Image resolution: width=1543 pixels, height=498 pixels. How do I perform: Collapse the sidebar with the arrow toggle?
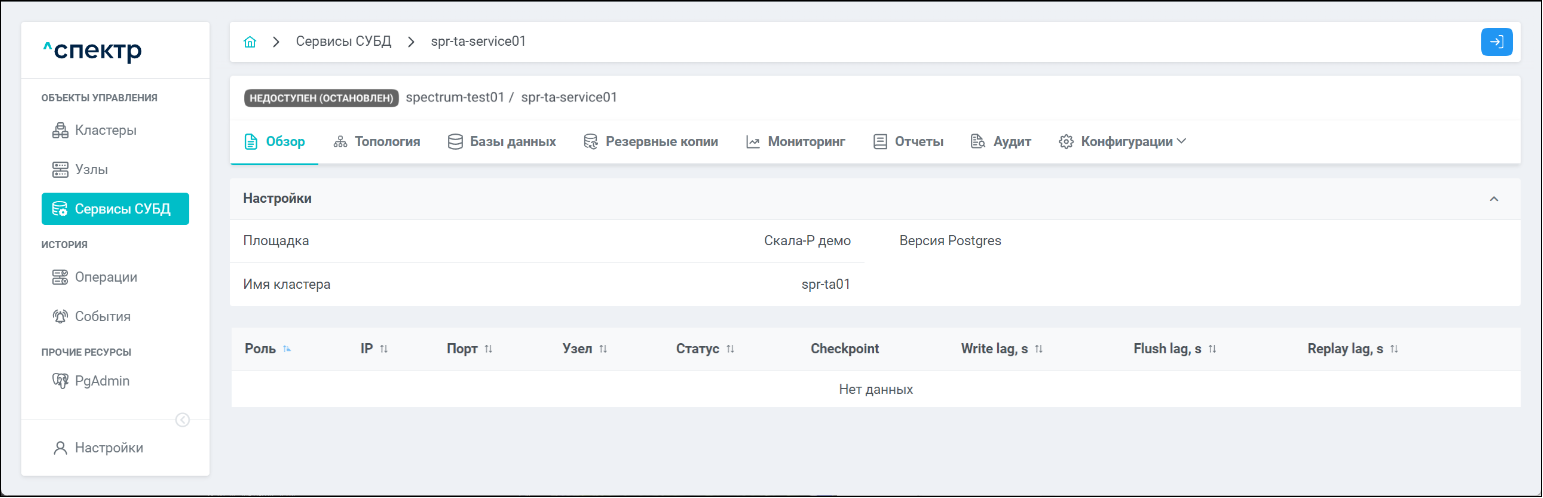click(x=183, y=420)
